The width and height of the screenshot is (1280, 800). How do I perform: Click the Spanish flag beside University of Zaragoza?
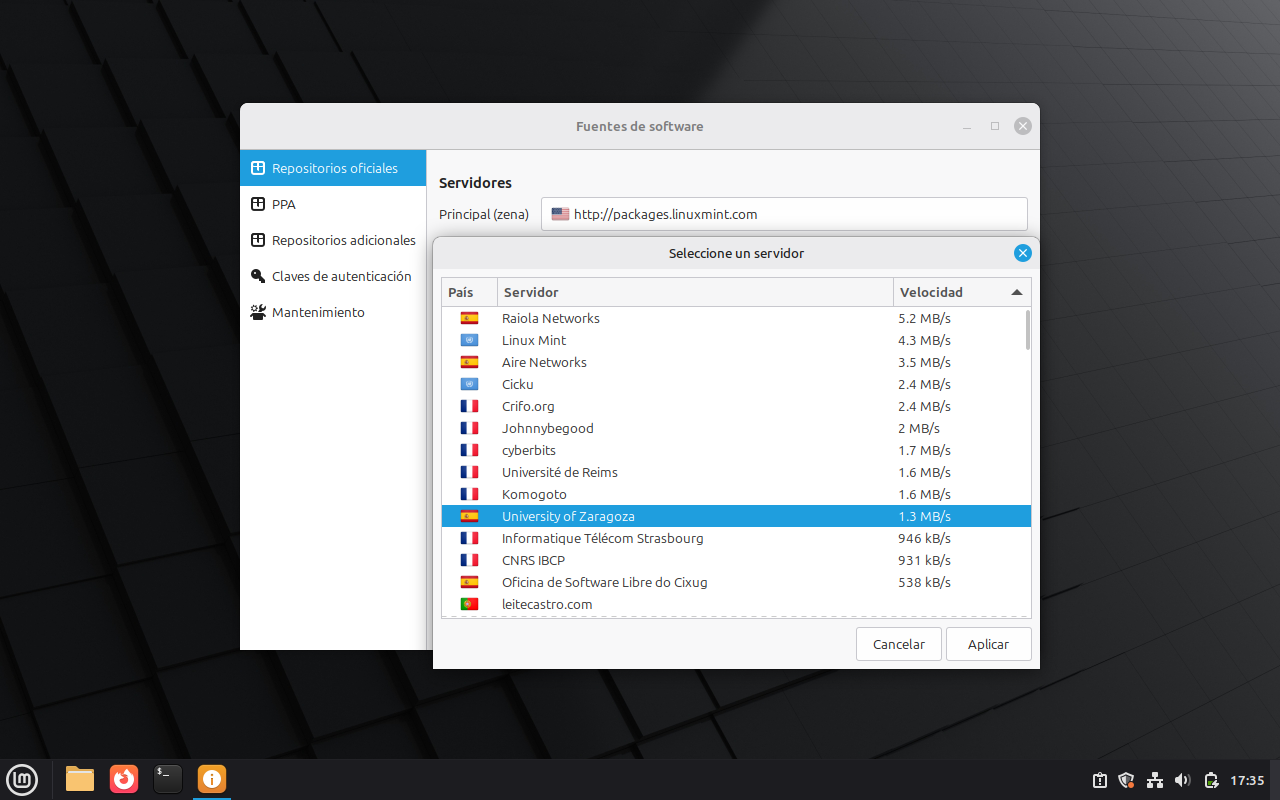click(469, 516)
